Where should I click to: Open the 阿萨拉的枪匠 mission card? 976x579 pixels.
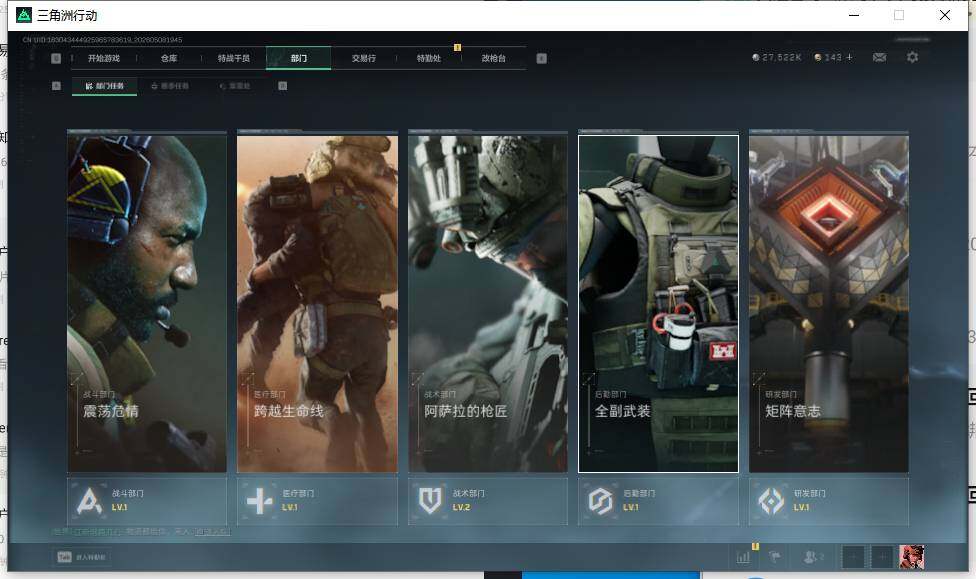488,303
